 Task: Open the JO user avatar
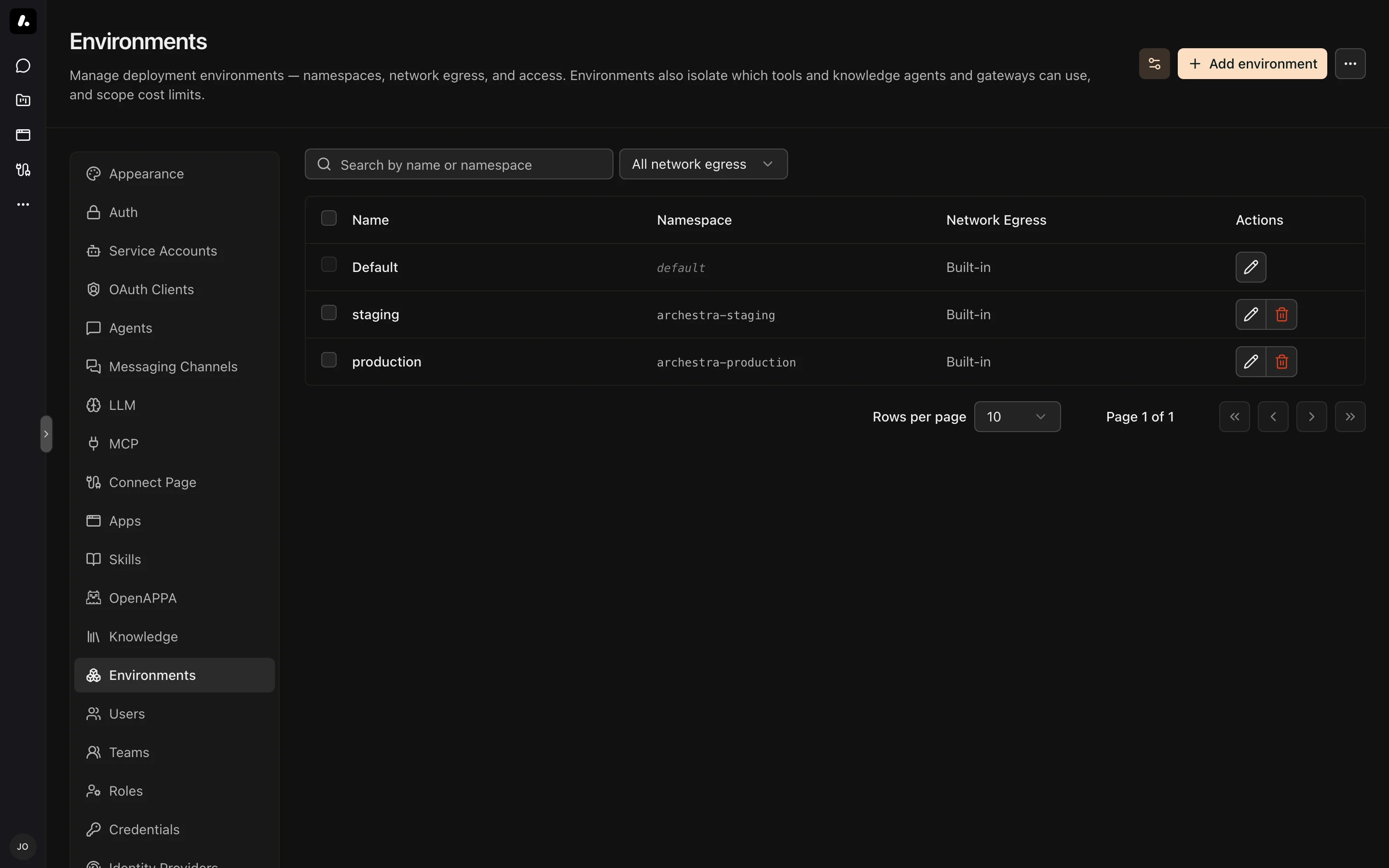coord(23,847)
